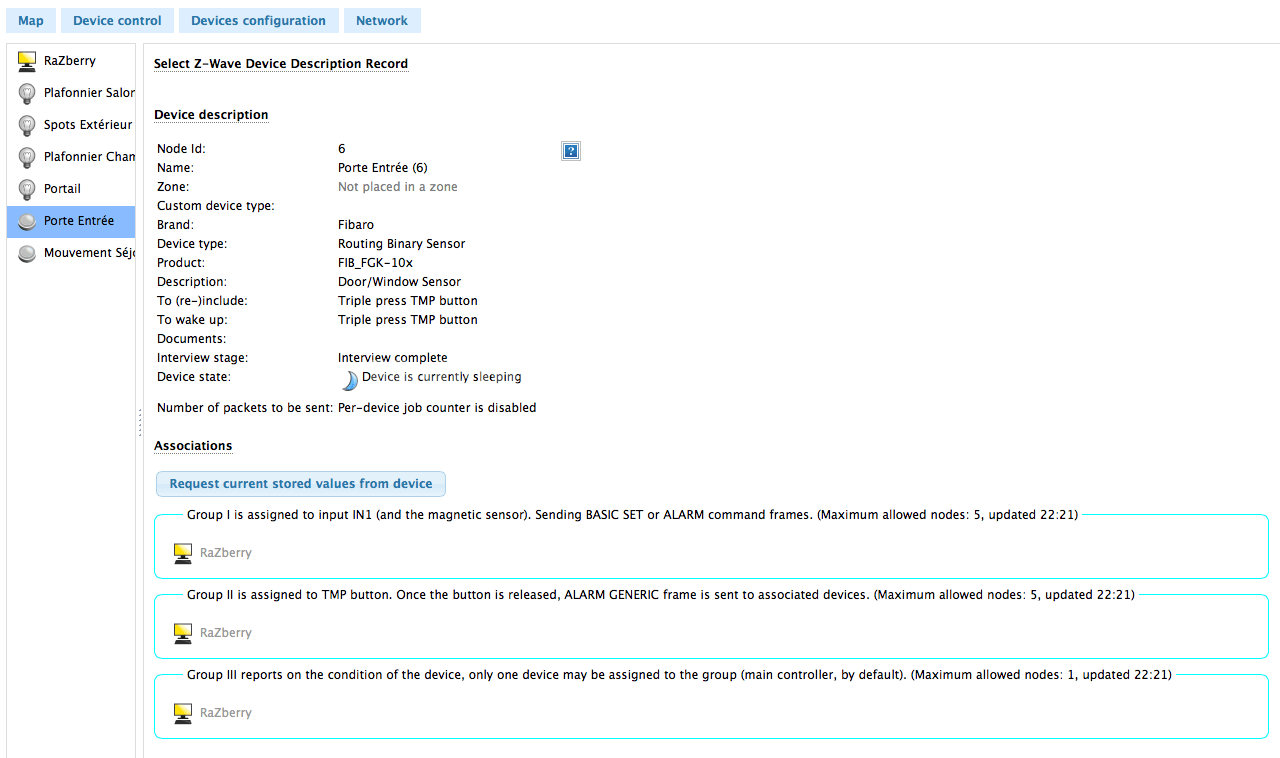1280x758 pixels.
Task: Select Spots Extérieur in device list
Action: coord(71,125)
